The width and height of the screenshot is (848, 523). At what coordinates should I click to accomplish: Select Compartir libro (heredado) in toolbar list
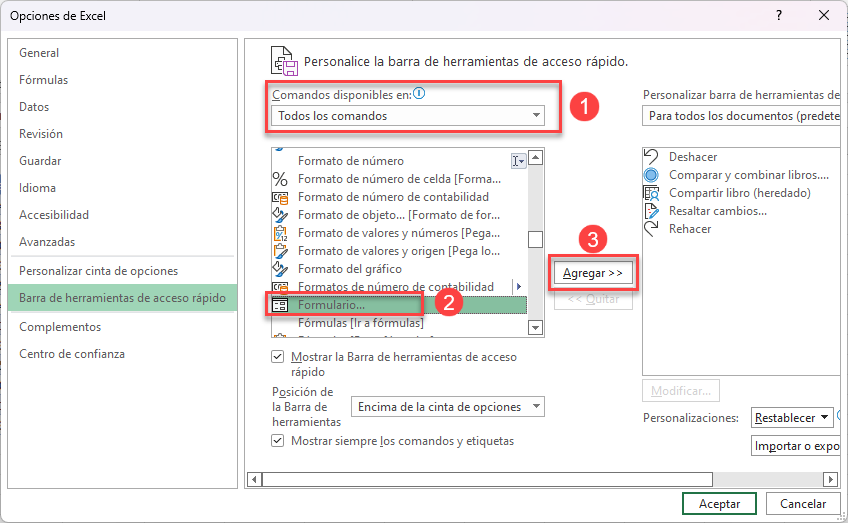click(741, 193)
